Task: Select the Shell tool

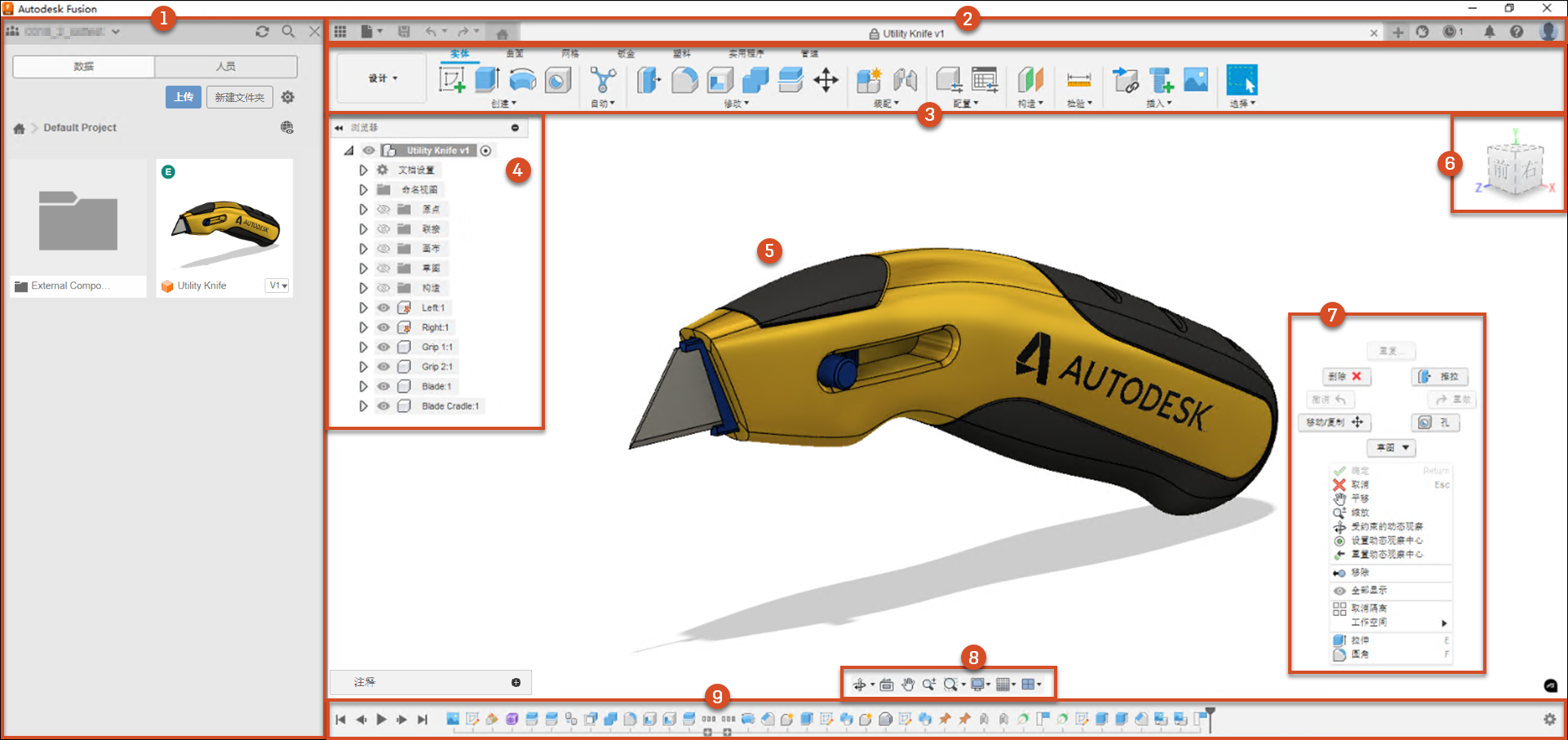Action: click(x=720, y=80)
